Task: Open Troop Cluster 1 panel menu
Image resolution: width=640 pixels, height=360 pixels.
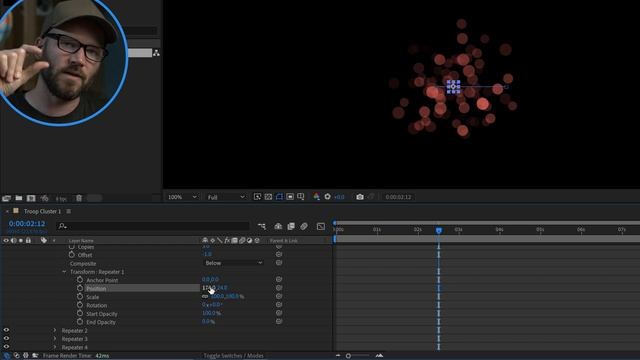Action: pos(69,211)
